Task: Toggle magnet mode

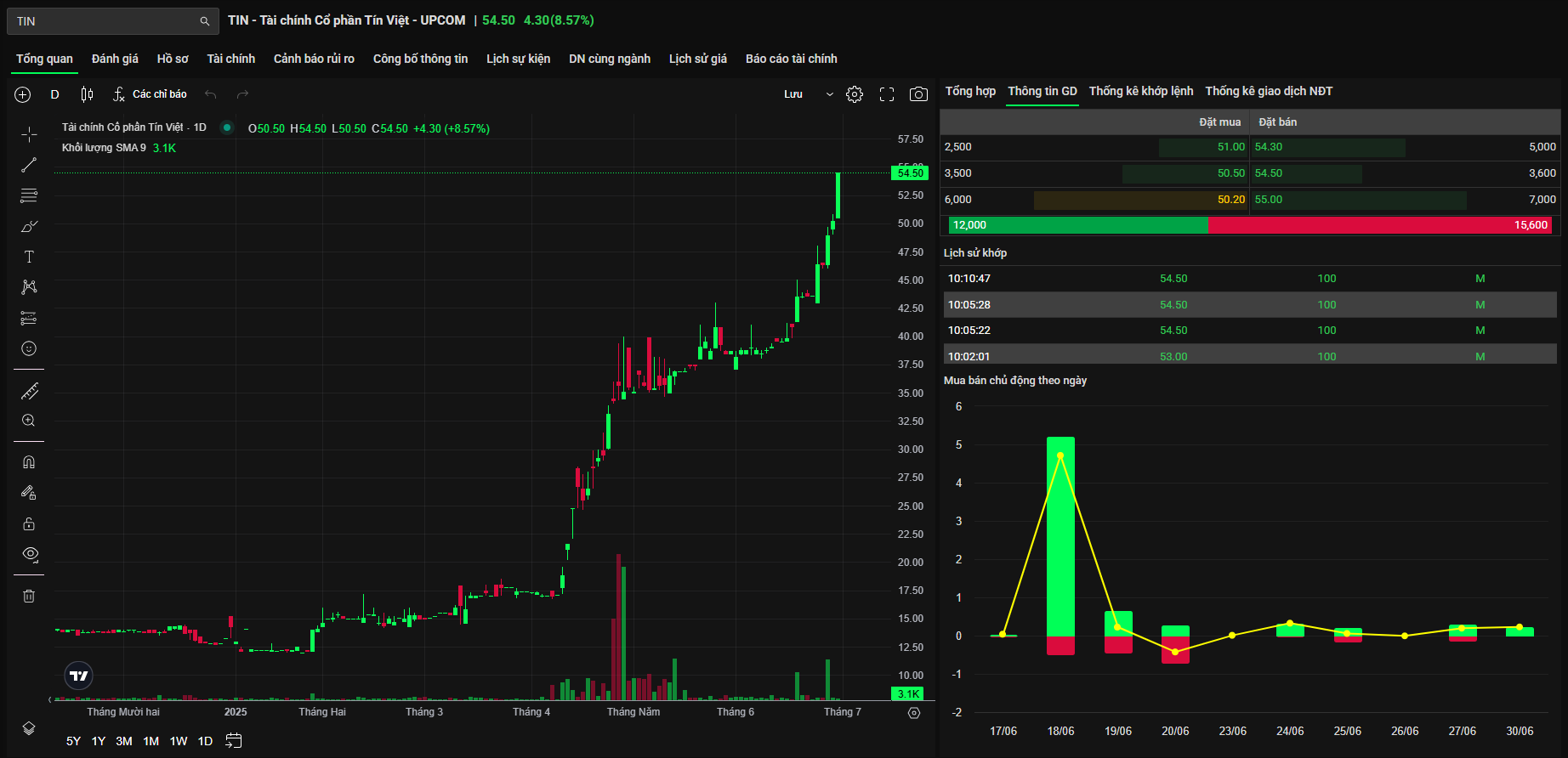Action: [29, 462]
